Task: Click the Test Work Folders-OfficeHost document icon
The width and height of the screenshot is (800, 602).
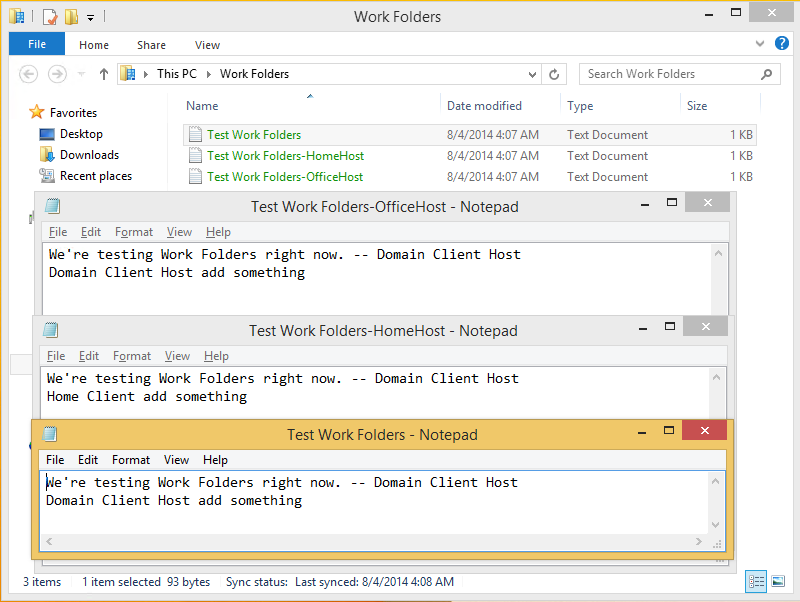Action: click(x=195, y=176)
